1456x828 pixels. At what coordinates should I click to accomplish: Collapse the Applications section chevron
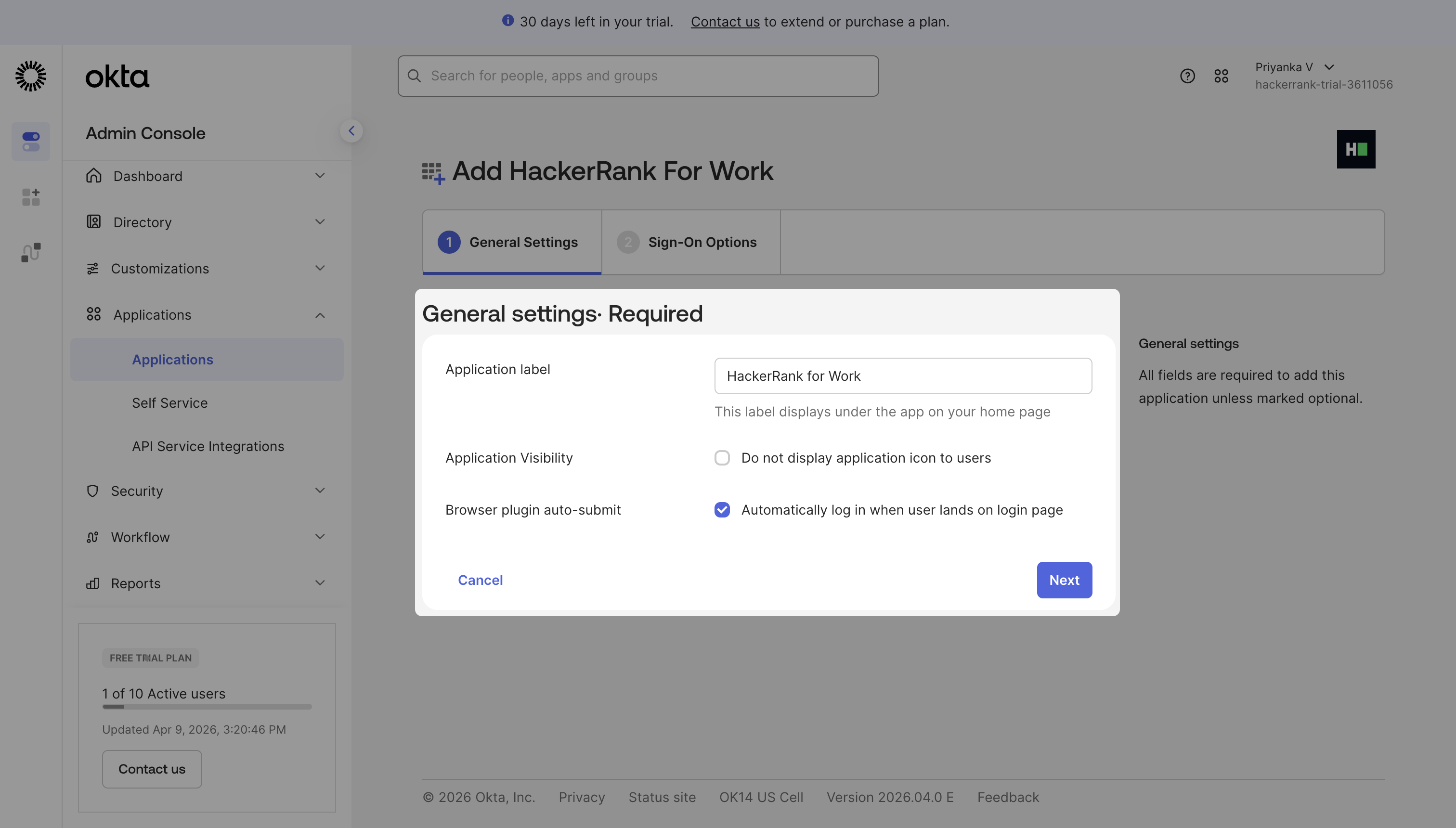(320, 314)
